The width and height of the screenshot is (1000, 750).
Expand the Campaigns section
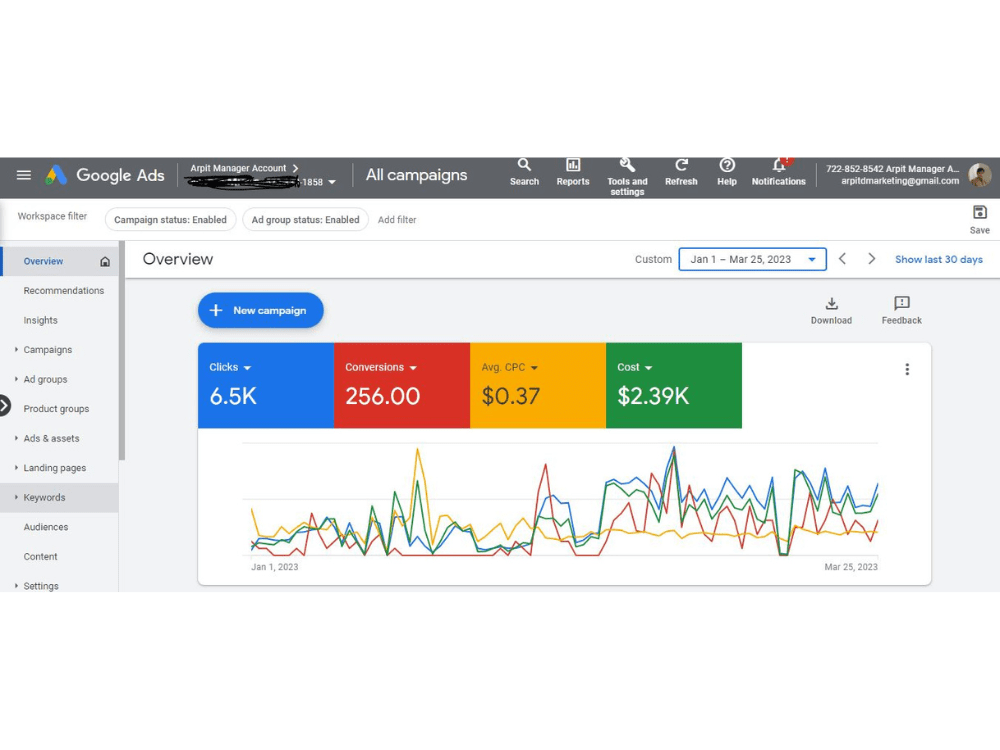(x=16, y=349)
